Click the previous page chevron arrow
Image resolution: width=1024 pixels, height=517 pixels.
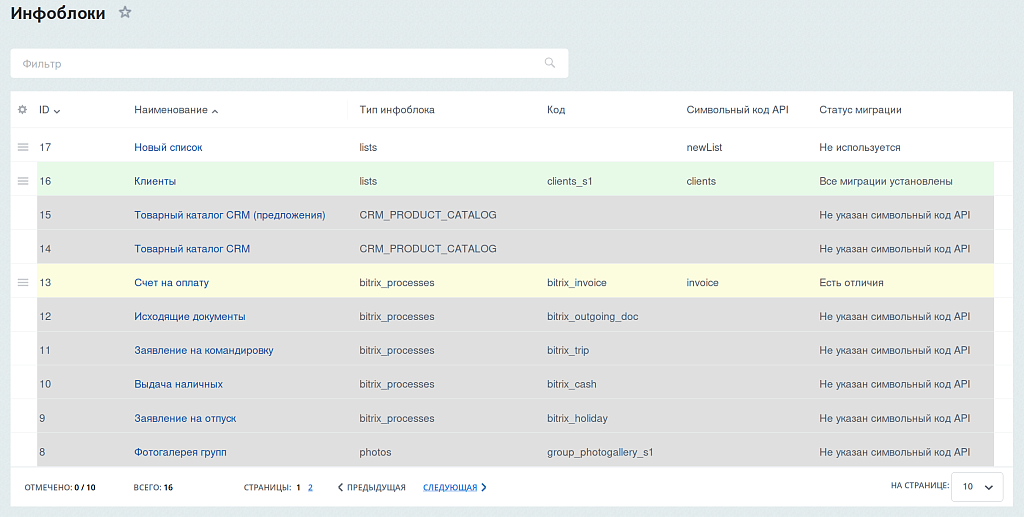click(340, 487)
